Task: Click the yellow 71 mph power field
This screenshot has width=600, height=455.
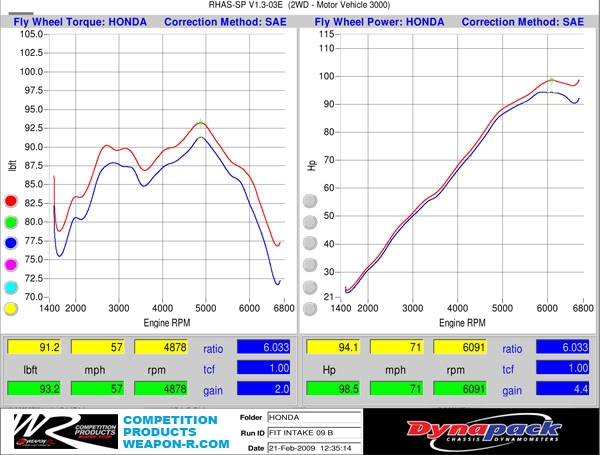Action: [396, 347]
